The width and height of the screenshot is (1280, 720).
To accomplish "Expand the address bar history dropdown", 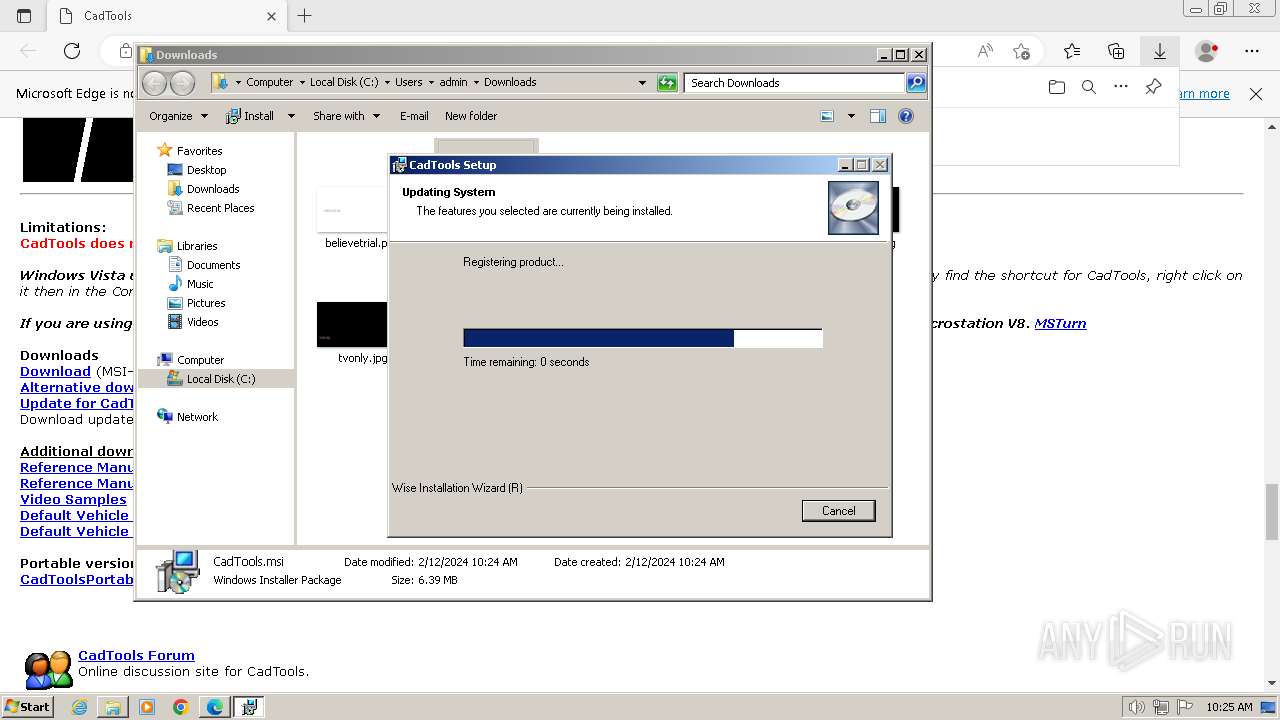I will 642,83.
